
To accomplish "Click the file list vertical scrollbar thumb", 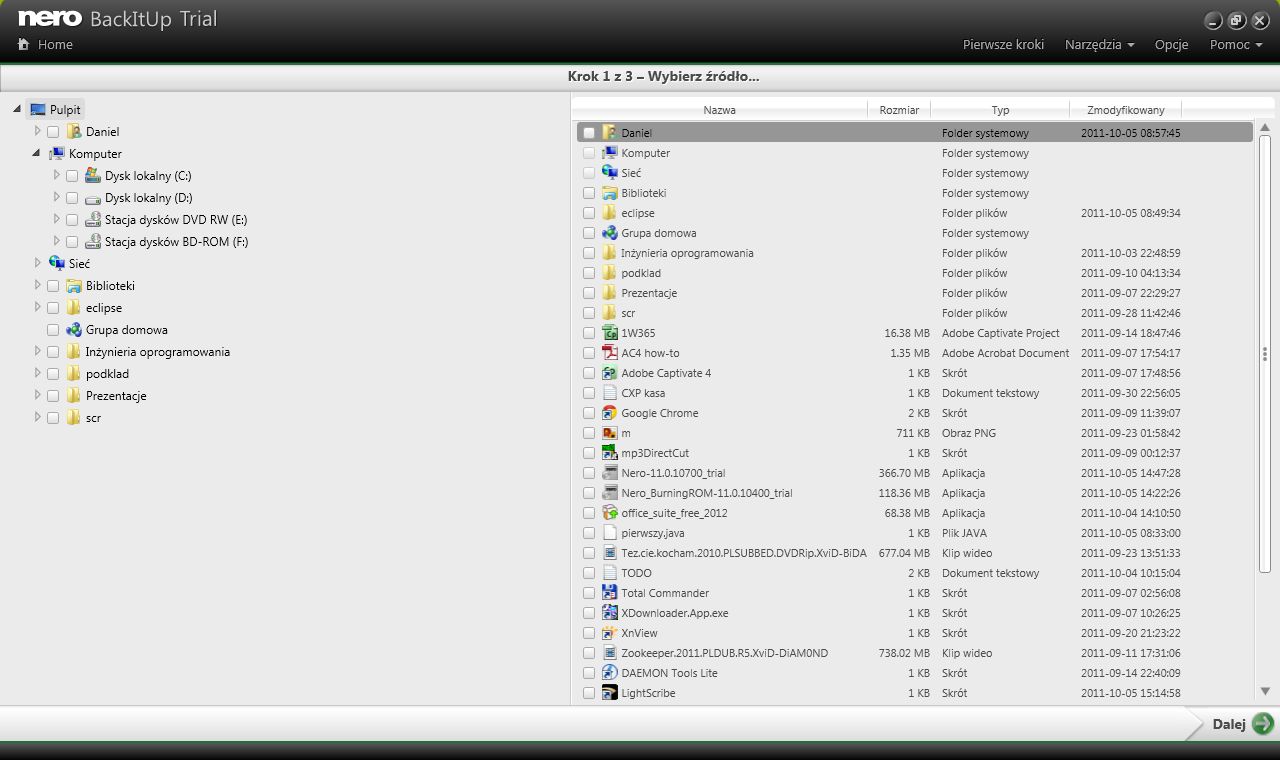I will (x=1265, y=353).
